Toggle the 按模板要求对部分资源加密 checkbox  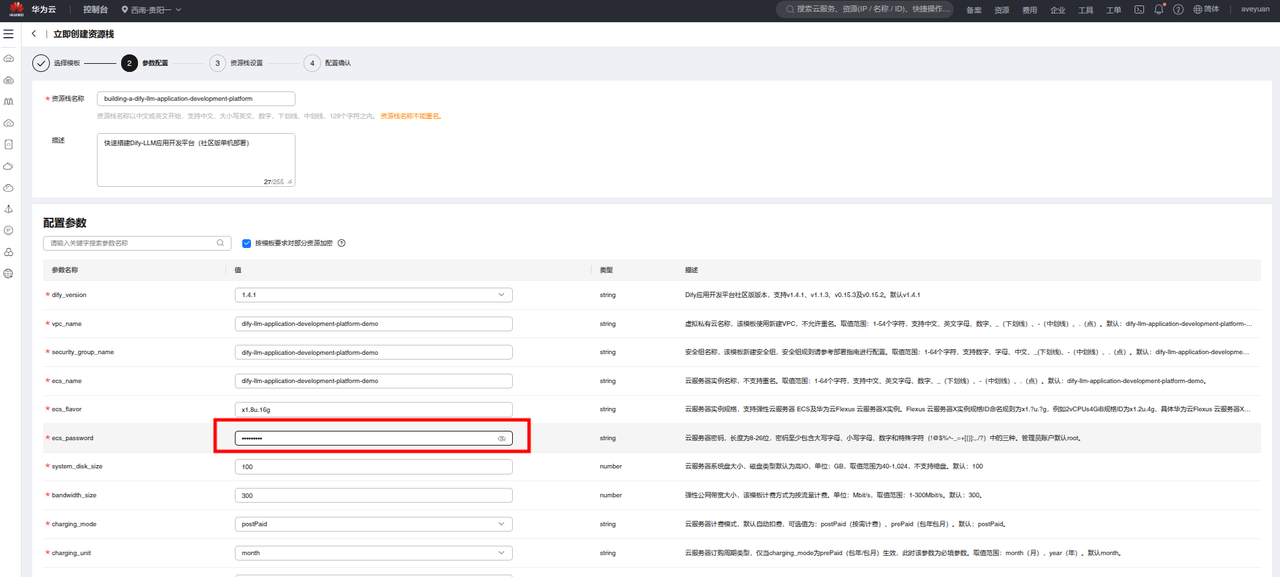coord(247,243)
